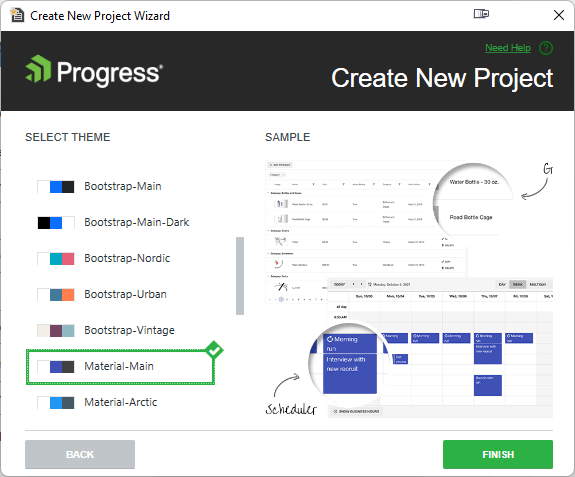Click the BACK button
The height and width of the screenshot is (477, 575).
(x=80, y=454)
